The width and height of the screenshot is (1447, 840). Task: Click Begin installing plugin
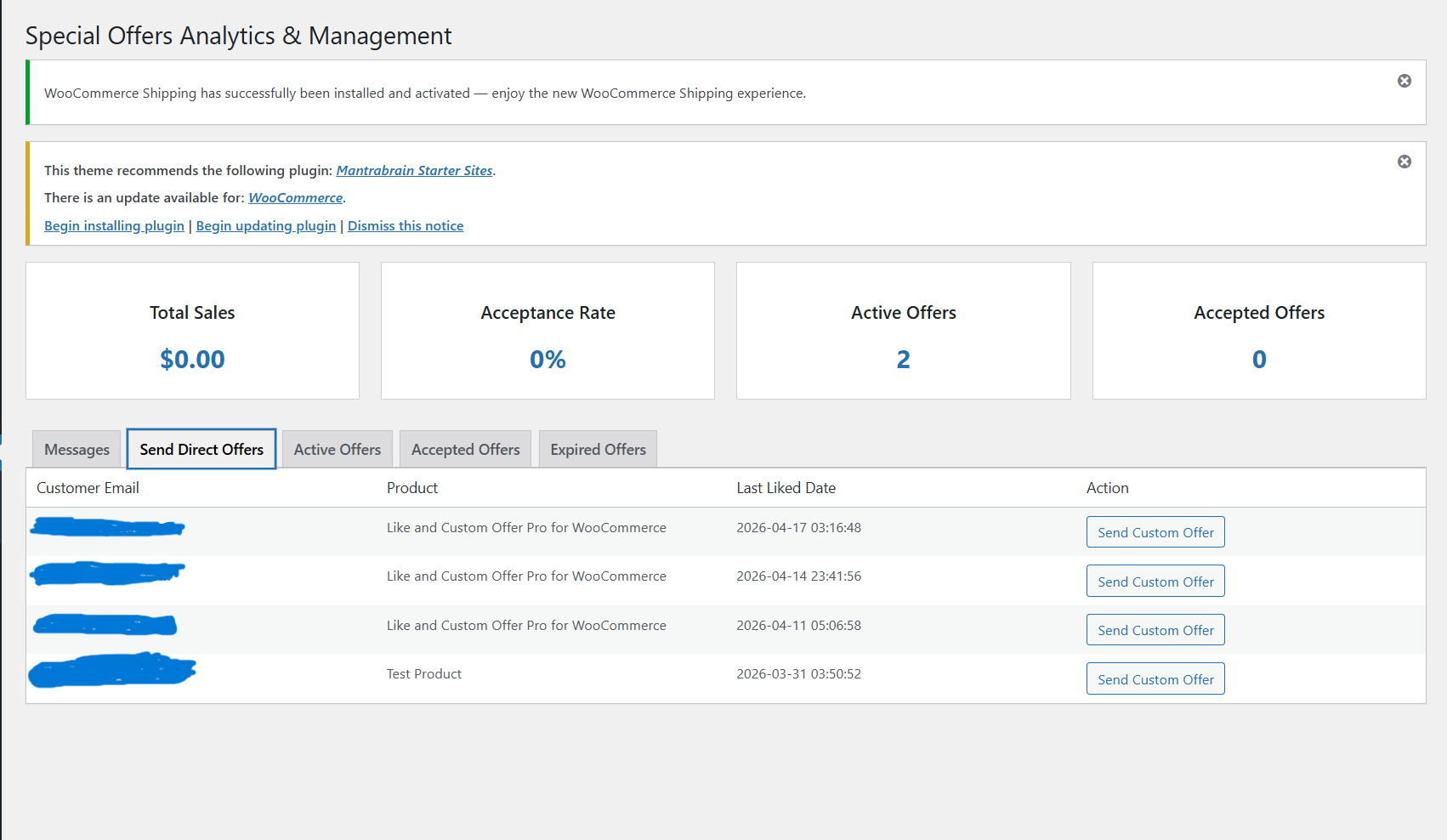click(x=114, y=225)
